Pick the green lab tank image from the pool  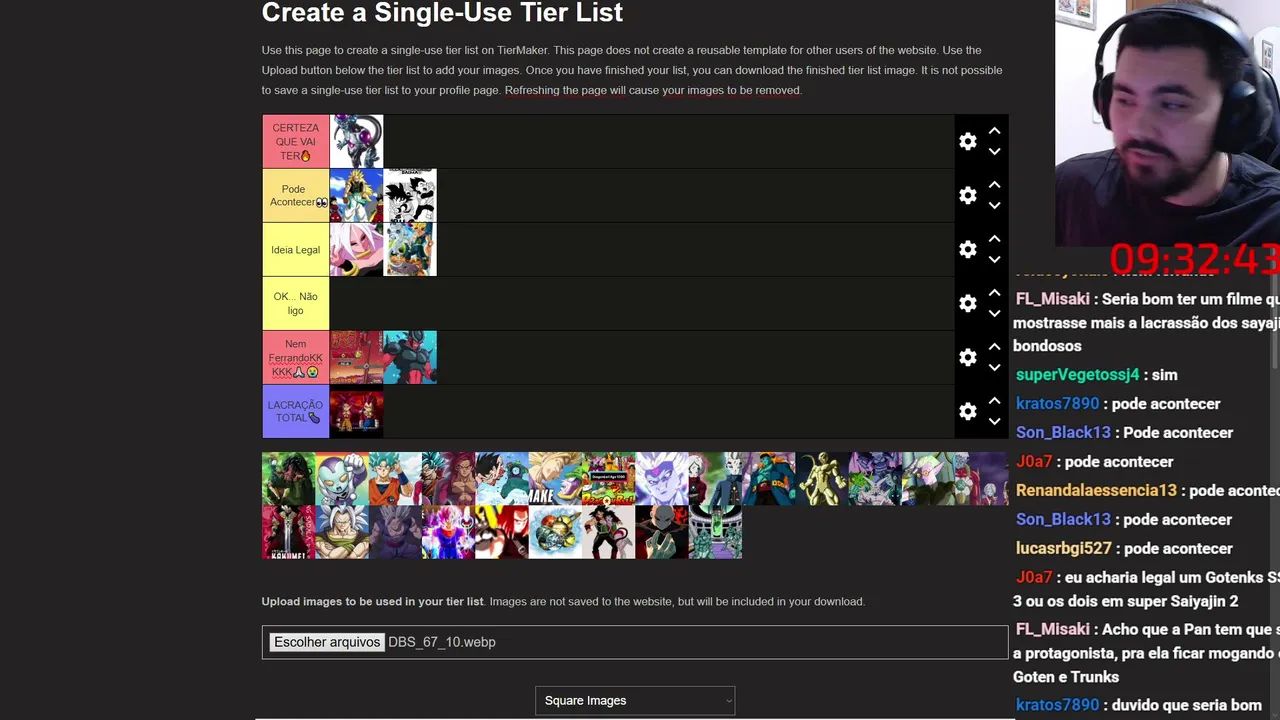(x=715, y=532)
